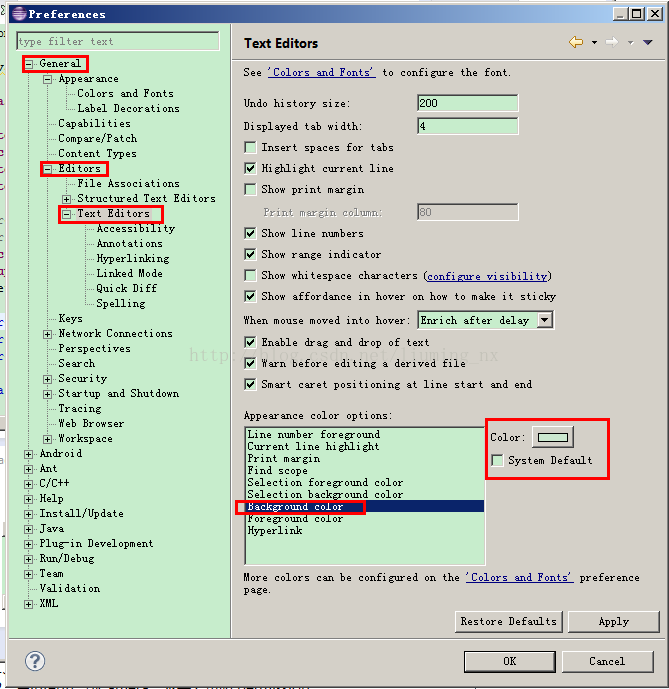
Task: Select Compare/Patch in the tree
Action: [x=98, y=138]
